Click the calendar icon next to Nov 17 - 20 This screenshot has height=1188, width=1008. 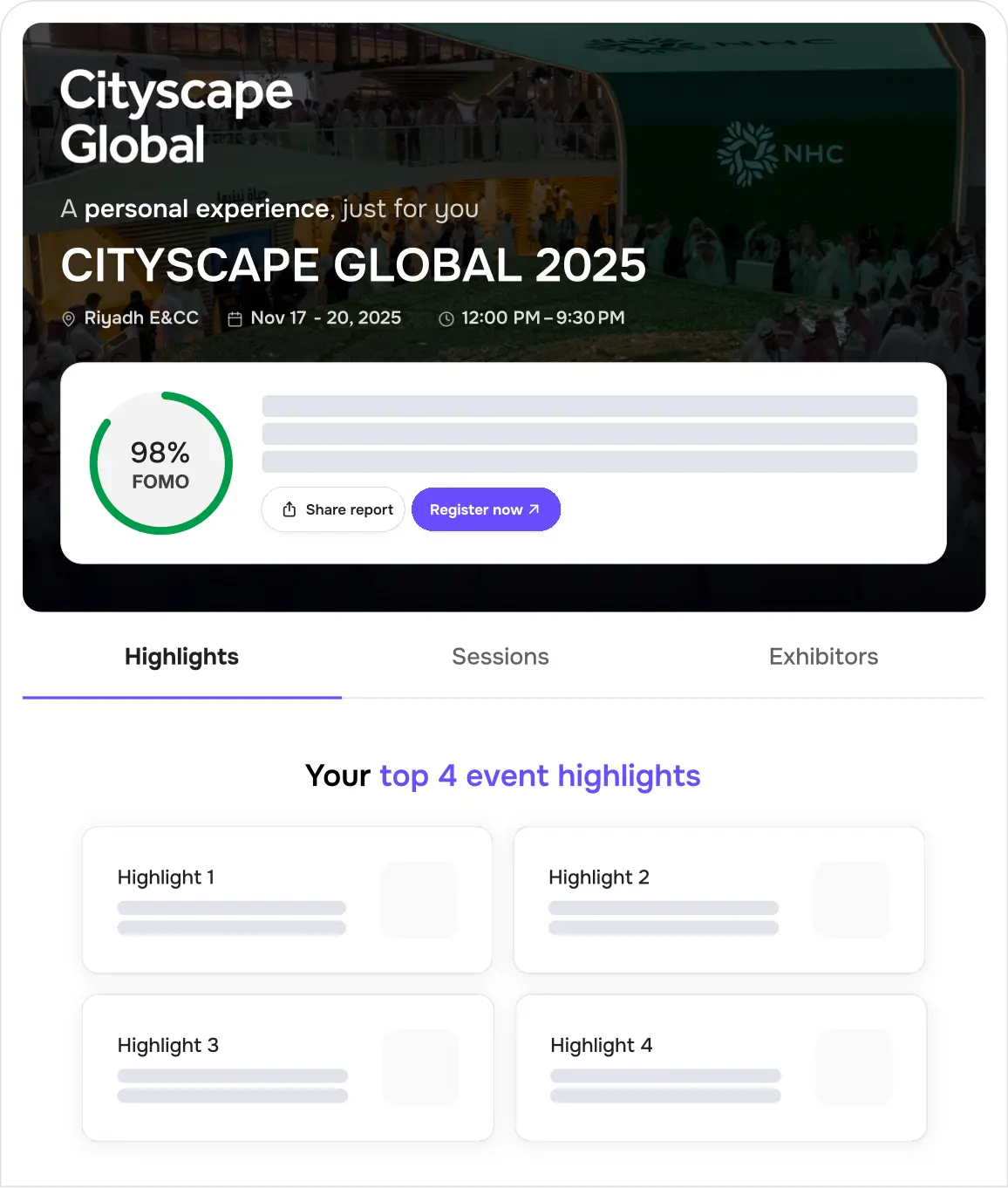235,319
